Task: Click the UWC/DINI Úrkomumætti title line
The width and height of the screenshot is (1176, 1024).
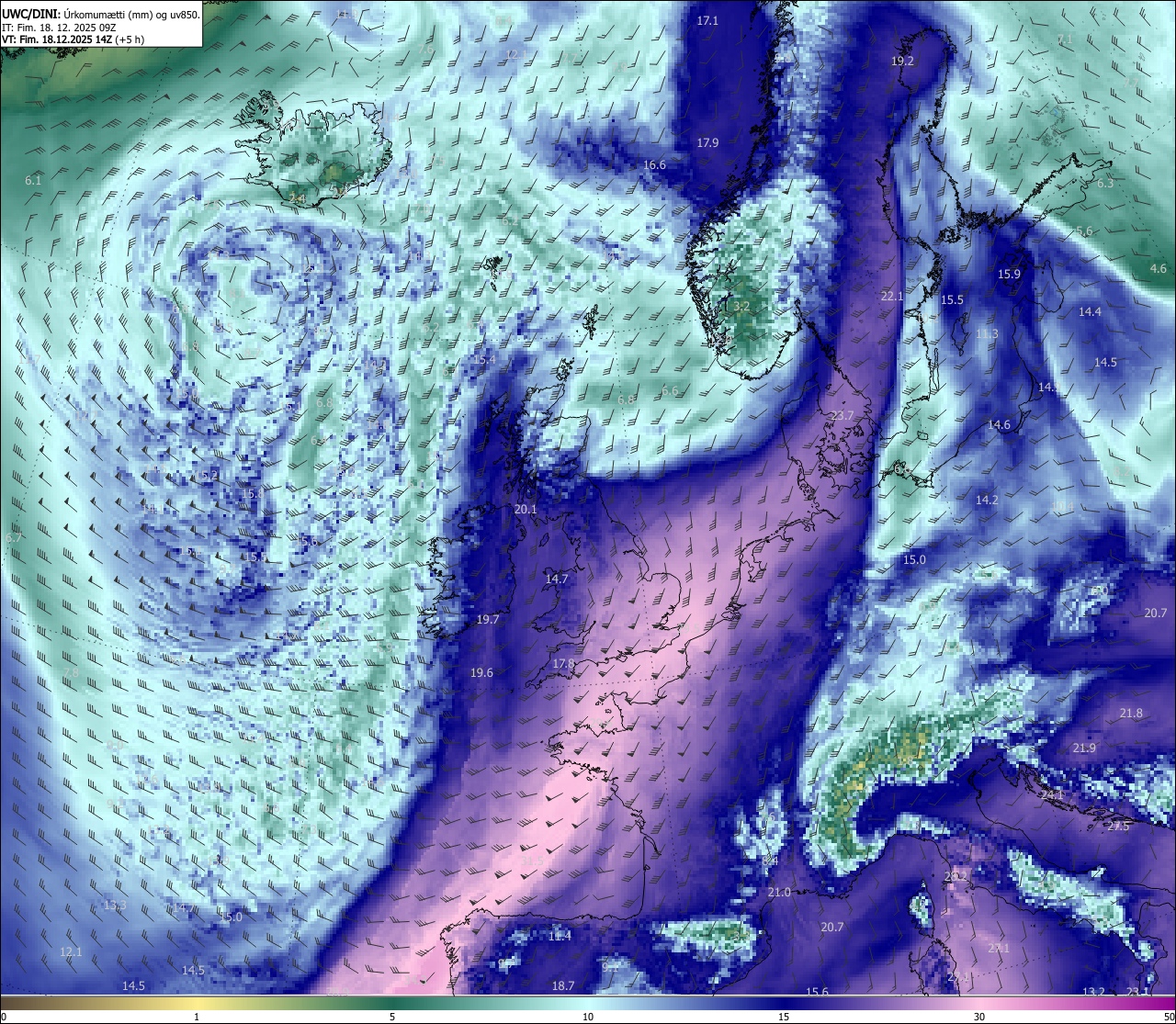Action: tap(100, 14)
